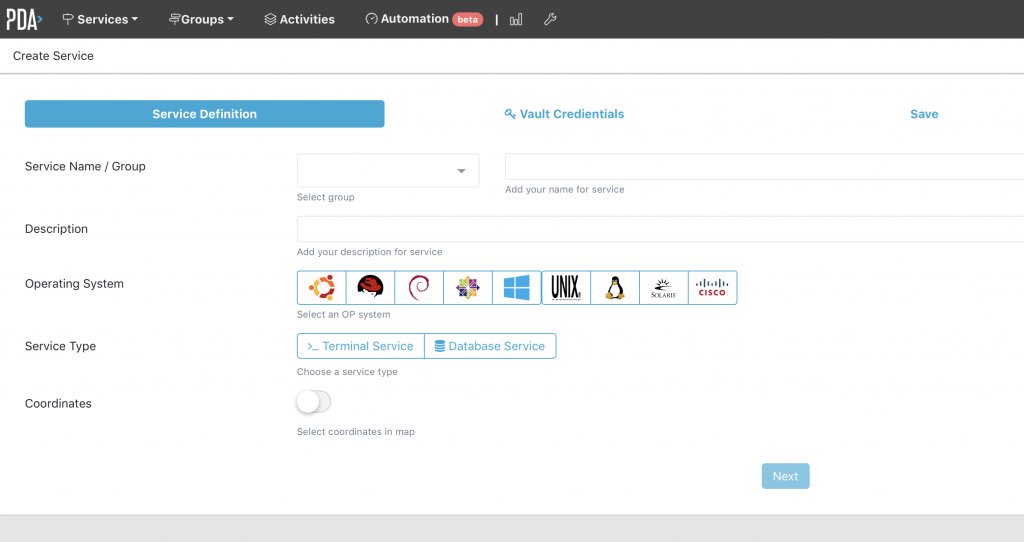Viewport: 1024px width, 542px height.
Task: Choose Ubuntu operating system
Action: pos(321,287)
